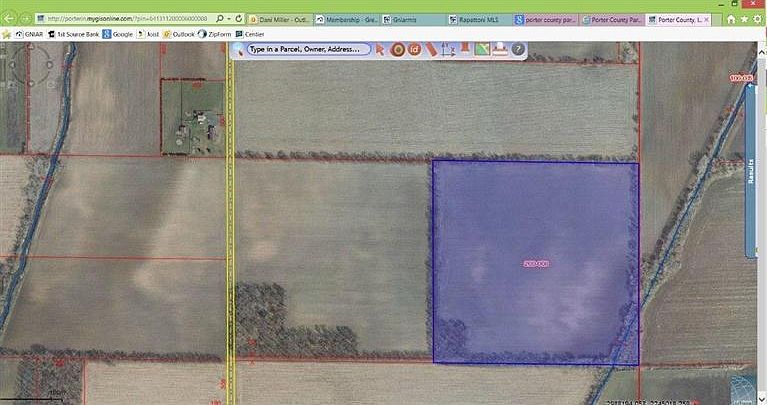
Task: Open the Google bookmark
Action: (118, 34)
